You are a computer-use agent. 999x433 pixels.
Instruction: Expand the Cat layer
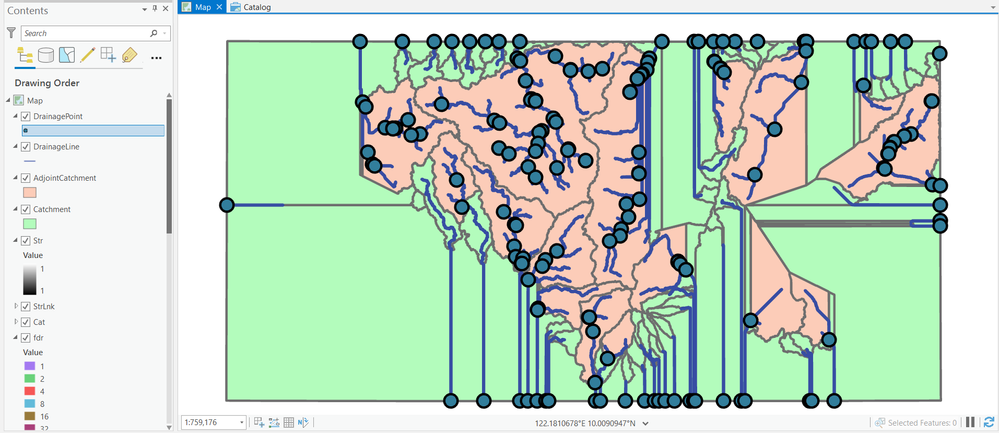coord(16,322)
